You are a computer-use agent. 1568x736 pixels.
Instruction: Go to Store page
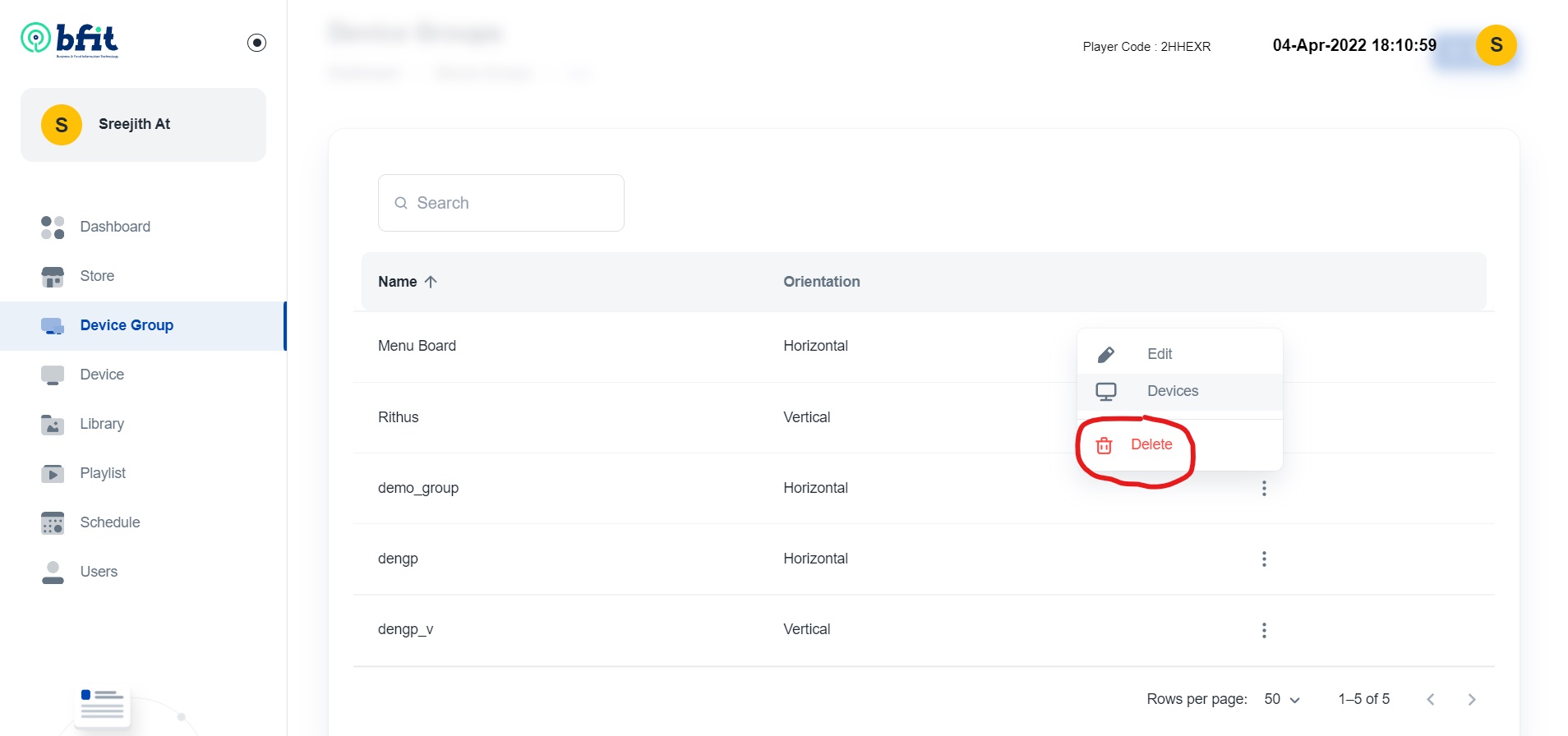click(143, 276)
